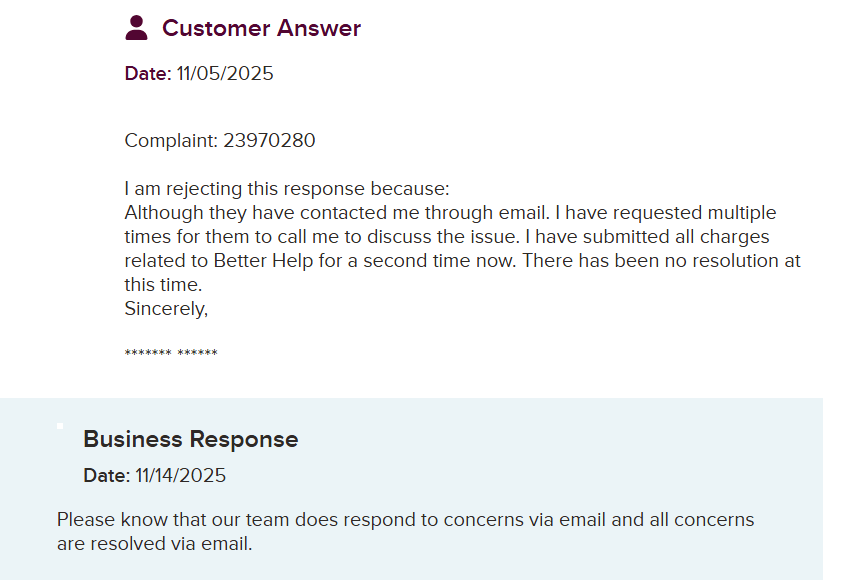Viewport: 841px width, 582px height.
Task: Click the customer person icon
Action: [x=136, y=28]
